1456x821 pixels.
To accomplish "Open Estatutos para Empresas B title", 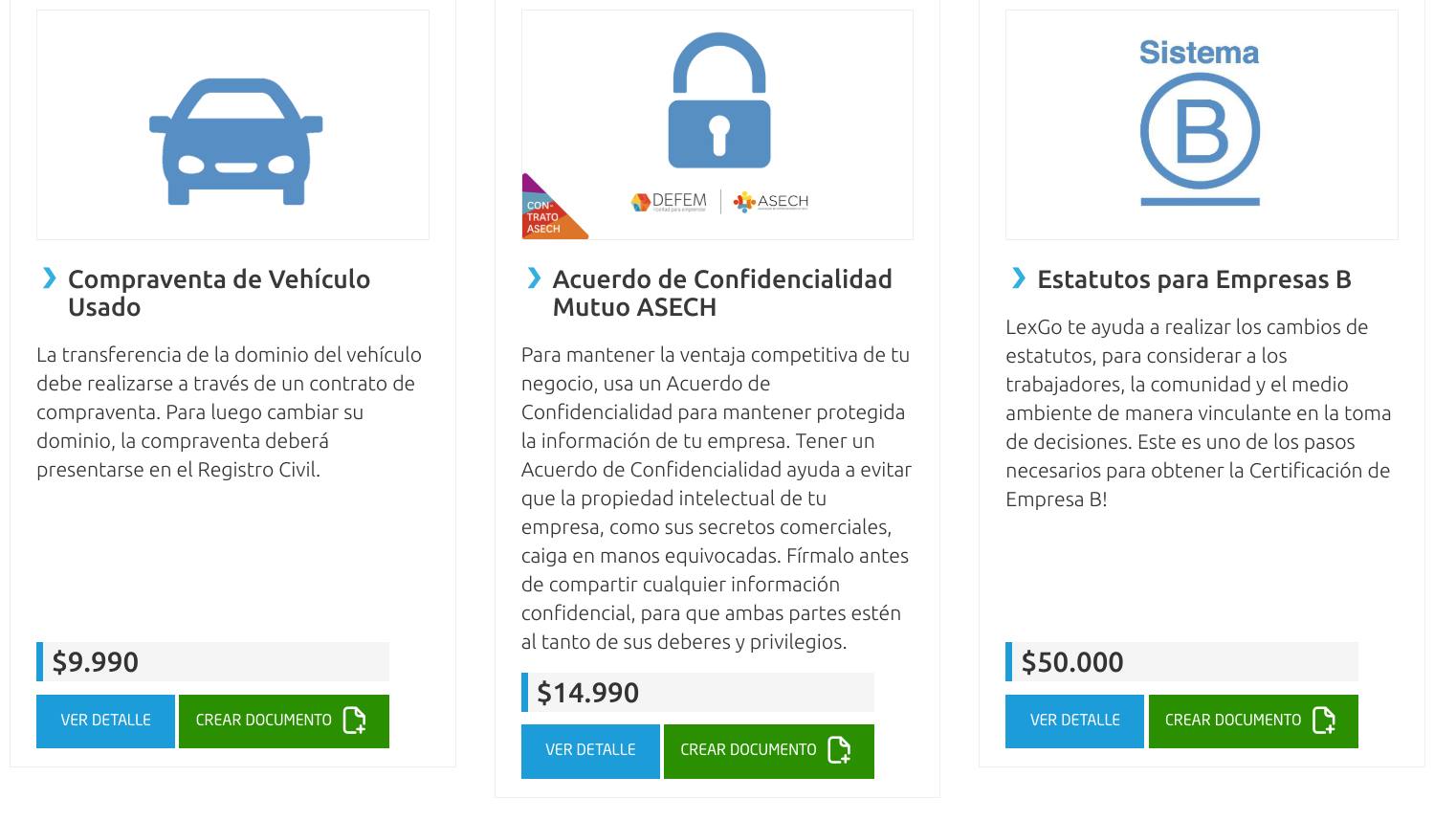I will (x=1194, y=279).
